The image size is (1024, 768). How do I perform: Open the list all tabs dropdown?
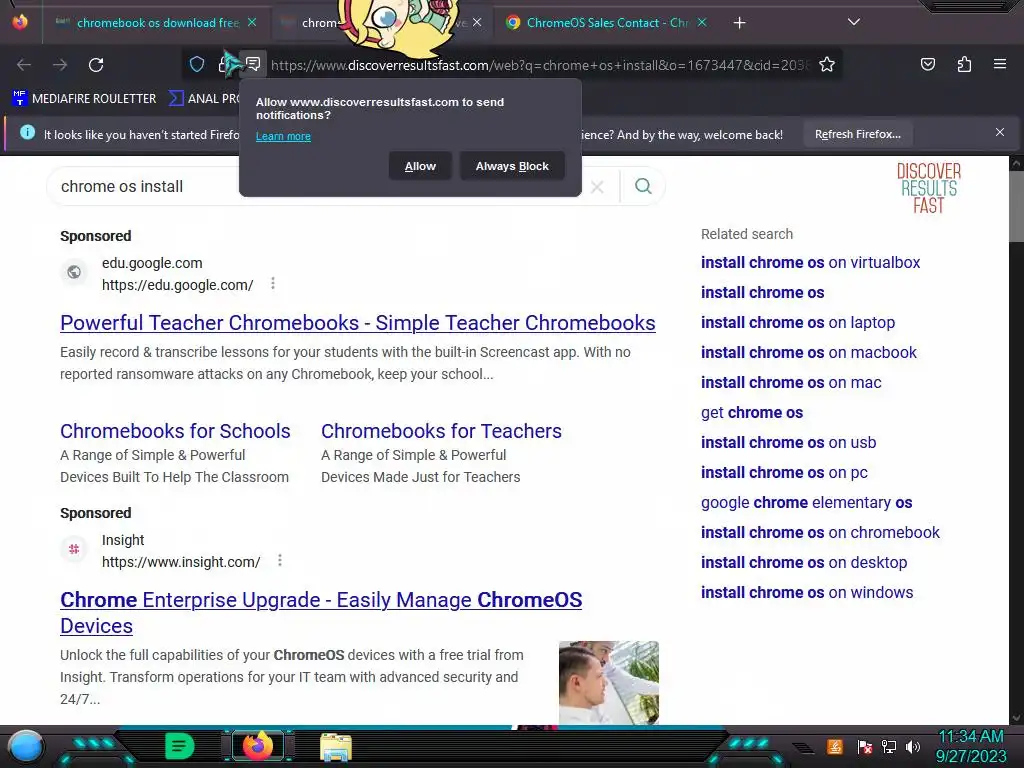(854, 22)
